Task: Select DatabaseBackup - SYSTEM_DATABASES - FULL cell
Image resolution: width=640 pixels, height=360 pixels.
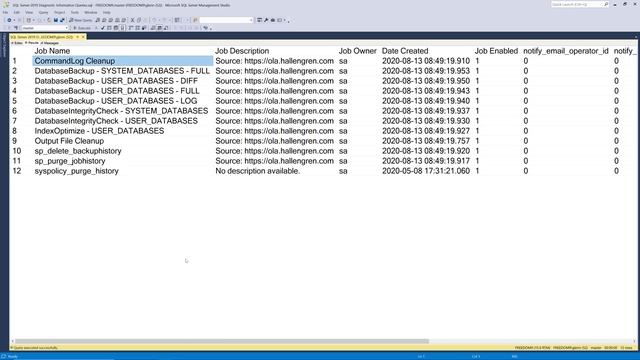Action: coord(123,71)
